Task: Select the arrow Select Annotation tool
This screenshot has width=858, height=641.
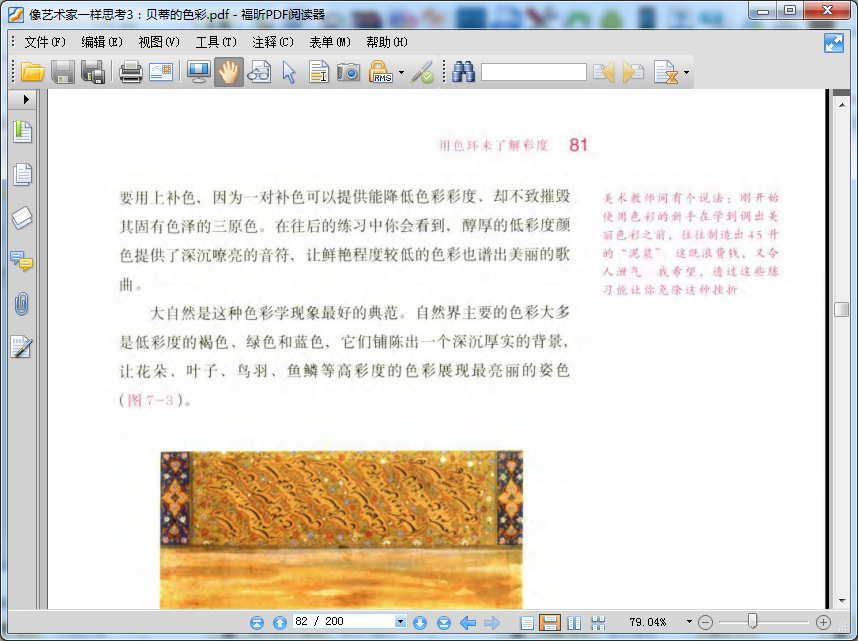Action: coord(289,72)
